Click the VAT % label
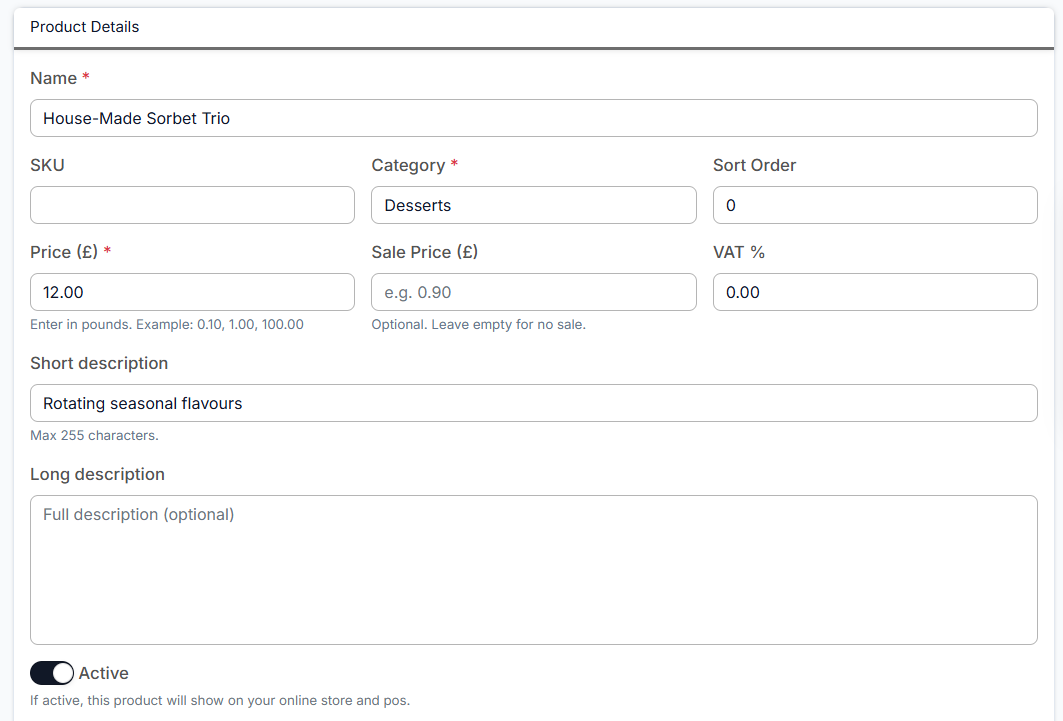 click(x=738, y=252)
